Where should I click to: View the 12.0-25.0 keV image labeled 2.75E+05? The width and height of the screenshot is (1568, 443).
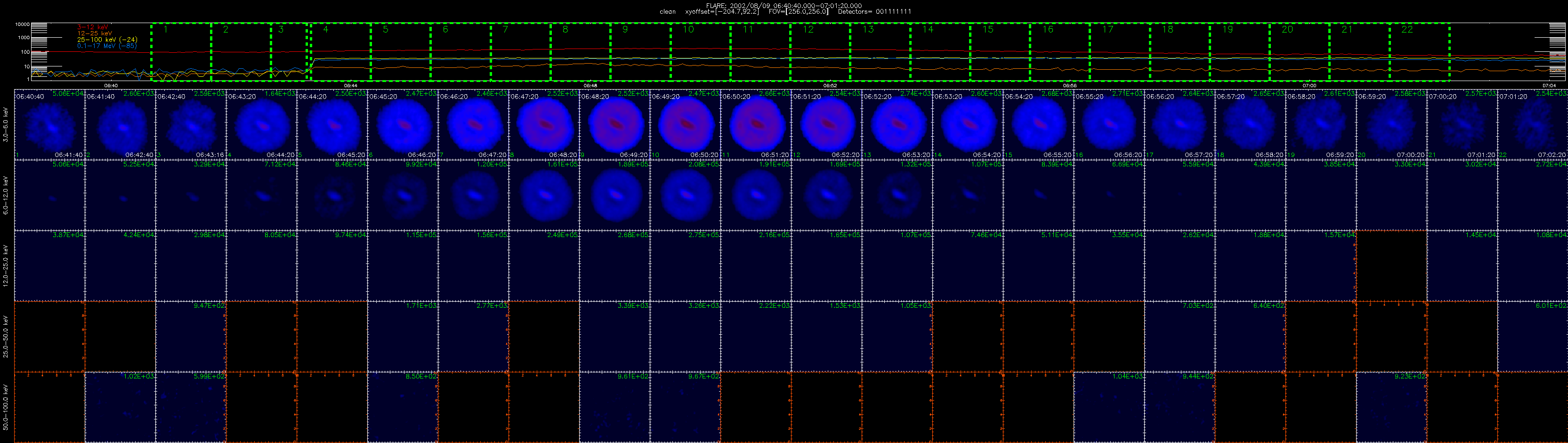point(685,266)
